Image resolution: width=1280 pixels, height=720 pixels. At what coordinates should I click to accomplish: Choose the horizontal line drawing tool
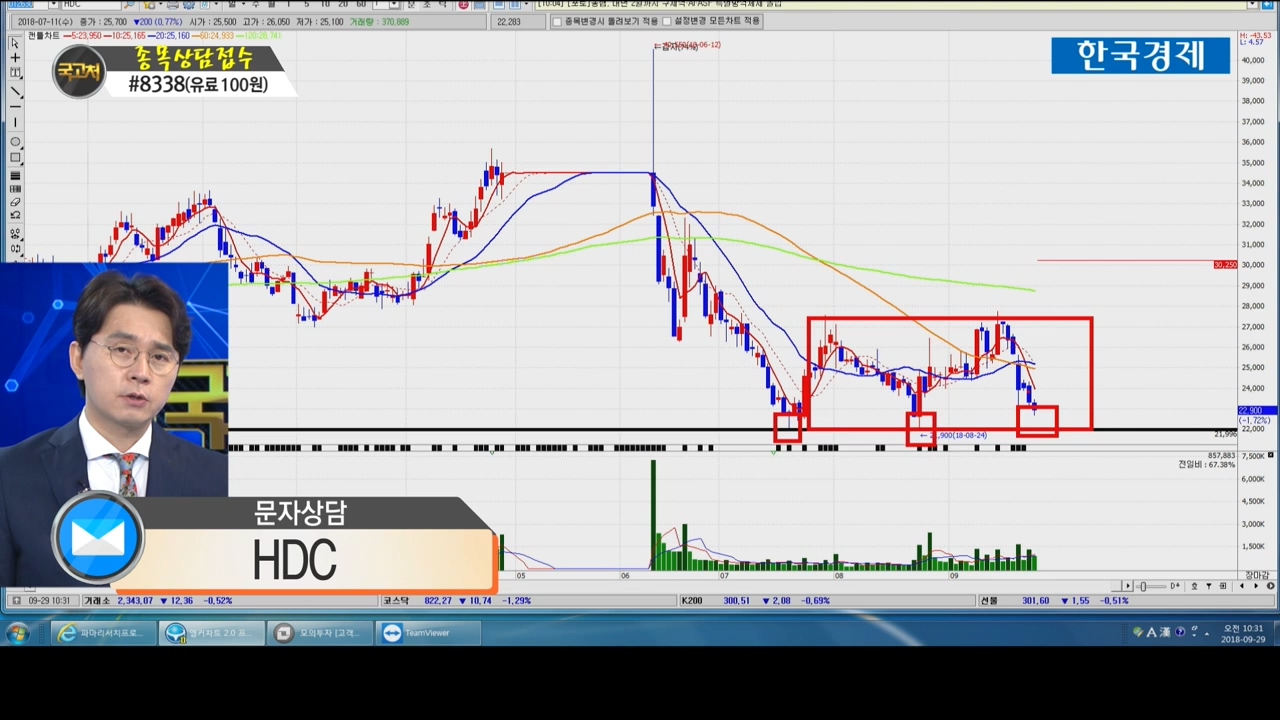[x=15, y=107]
